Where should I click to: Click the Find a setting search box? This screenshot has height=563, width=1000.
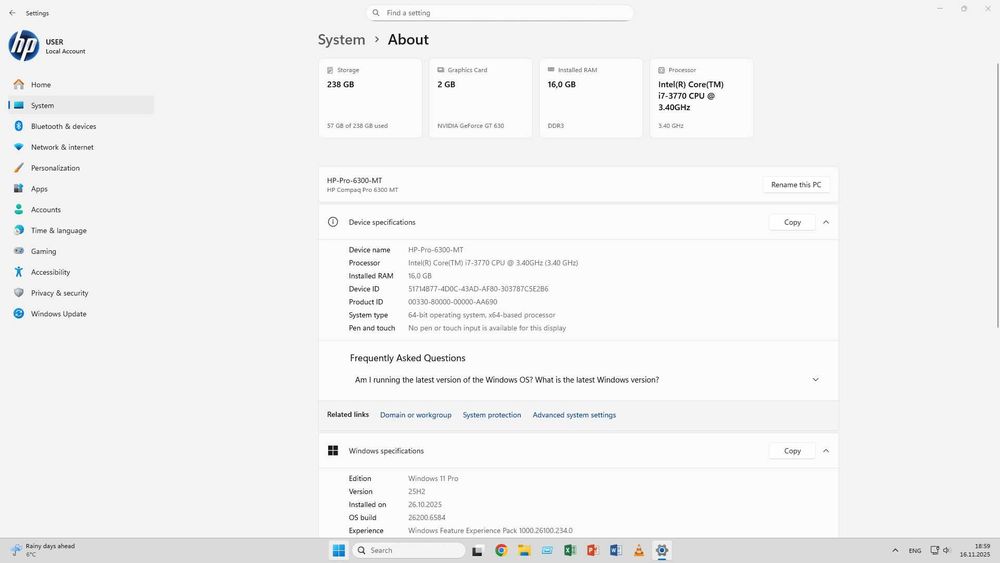[500, 13]
